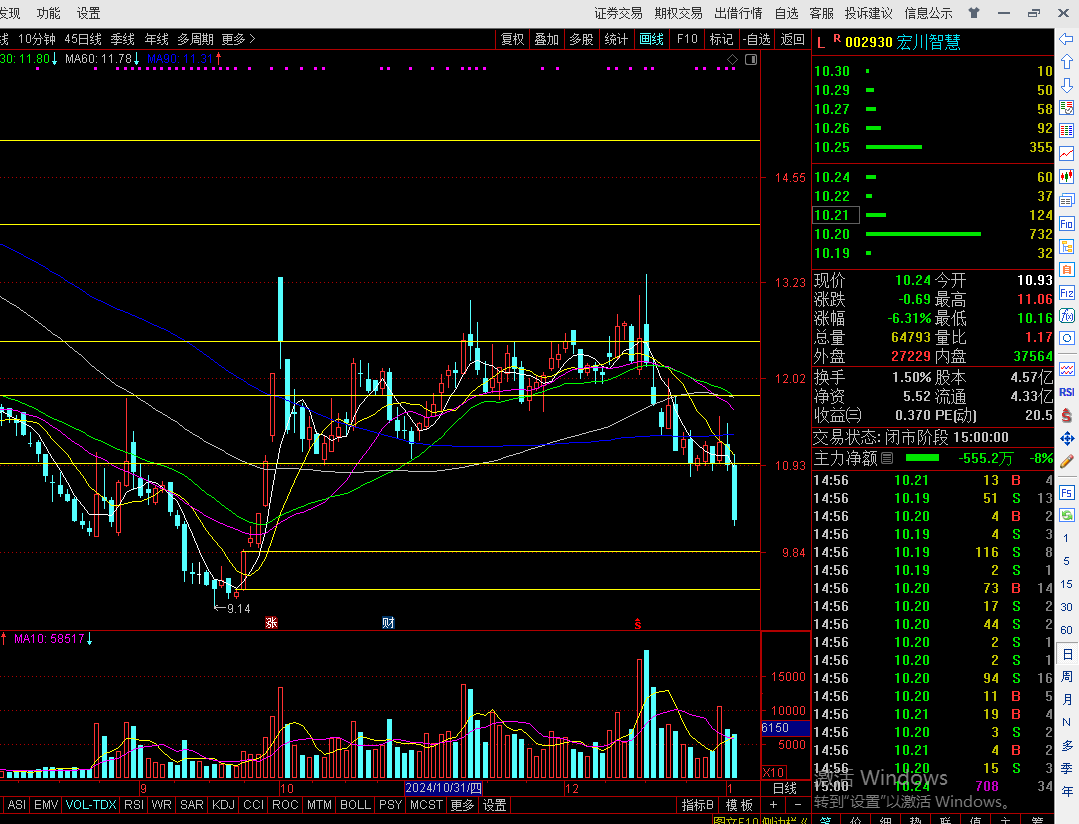Click the 返回 return button
This screenshot has width=1079, height=824.
point(793,39)
